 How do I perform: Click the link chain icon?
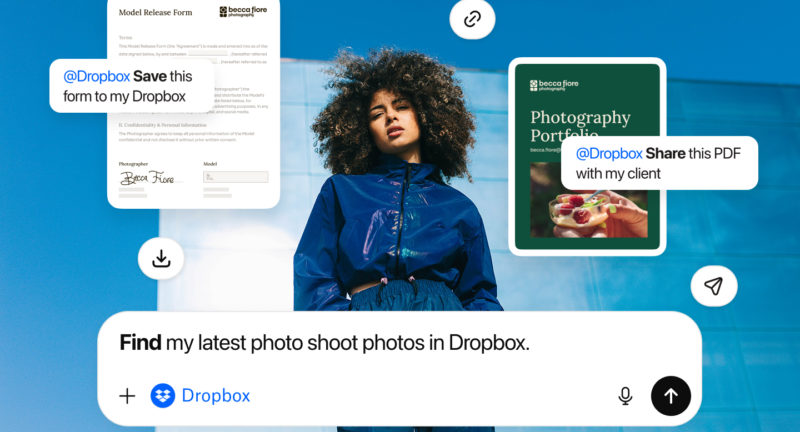(x=472, y=19)
